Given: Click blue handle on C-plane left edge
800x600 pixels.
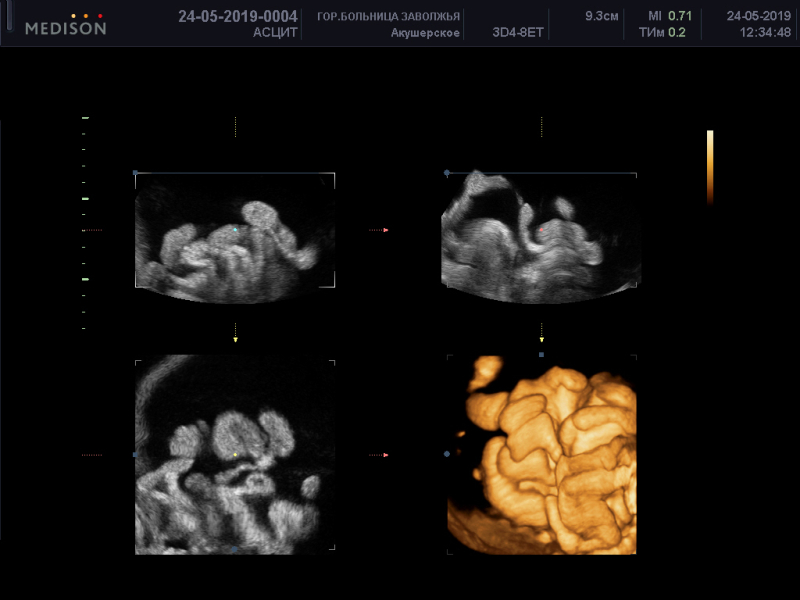Looking at the screenshot, I should pos(135,454).
